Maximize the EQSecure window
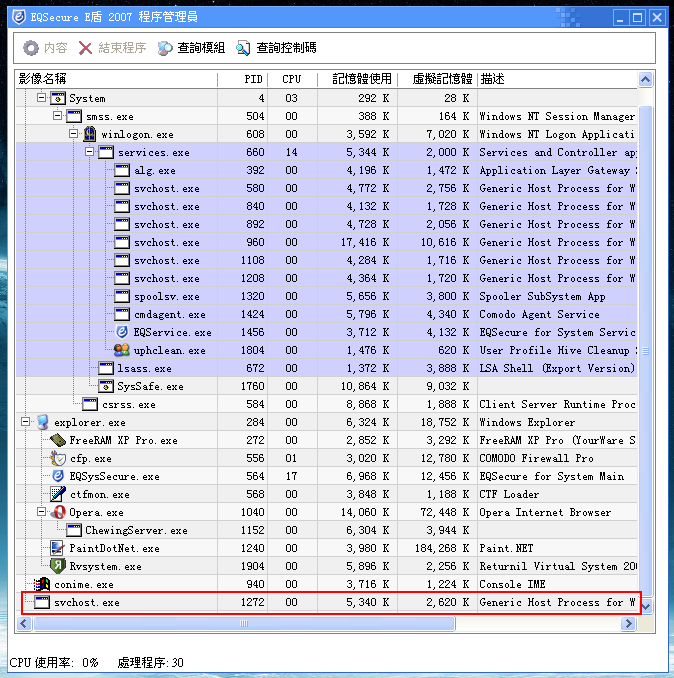This screenshot has width=674, height=678. [638, 18]
